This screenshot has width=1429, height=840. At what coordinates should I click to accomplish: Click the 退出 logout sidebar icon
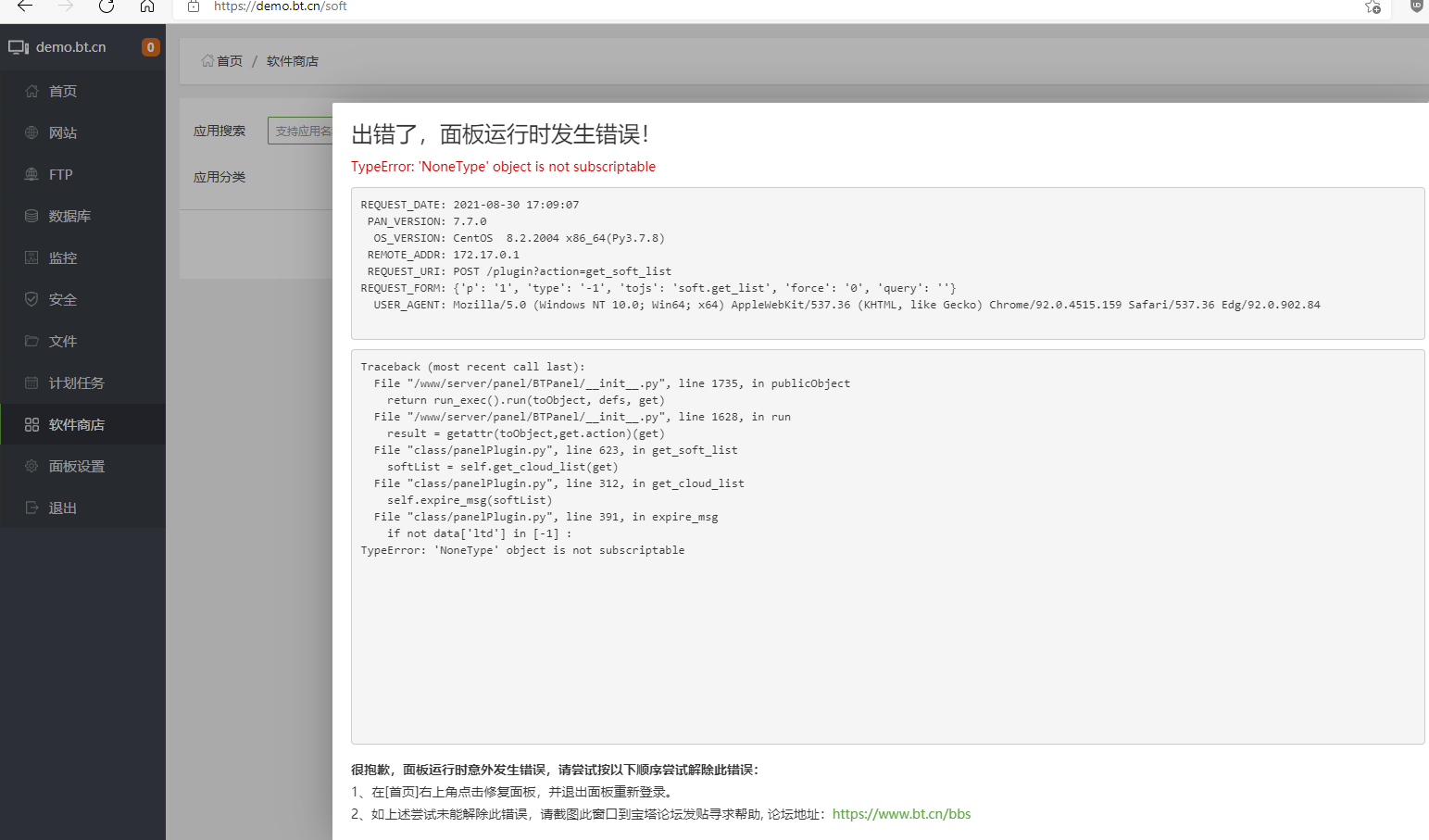(31, 508)
